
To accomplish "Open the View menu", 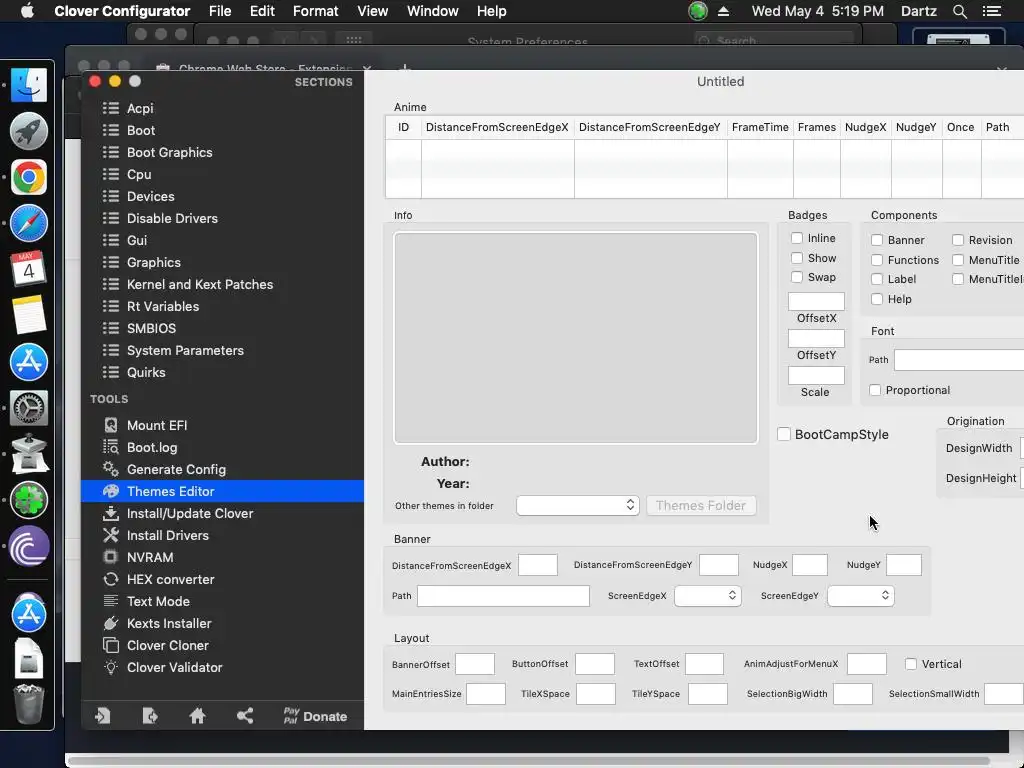I will (373, 11).
